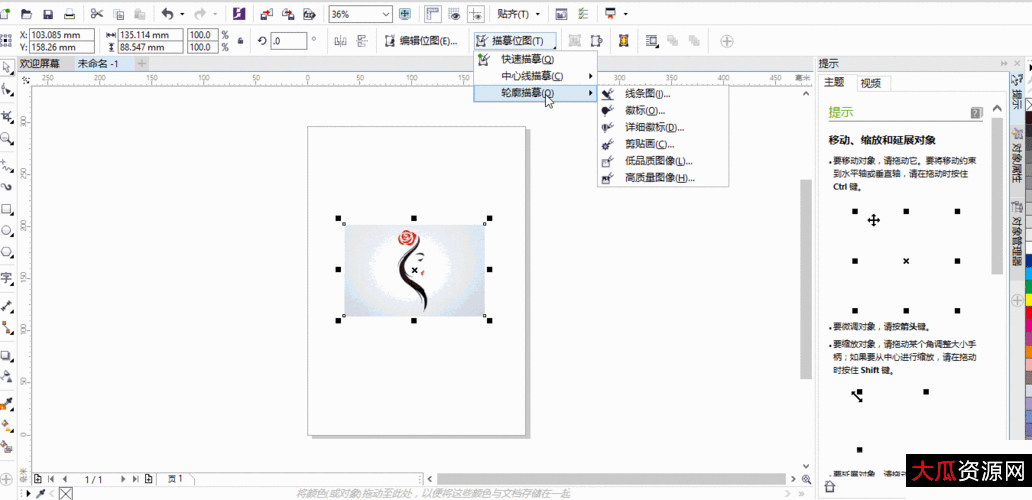Choose 快速描摹 from the trace menu

coord(527,59)
